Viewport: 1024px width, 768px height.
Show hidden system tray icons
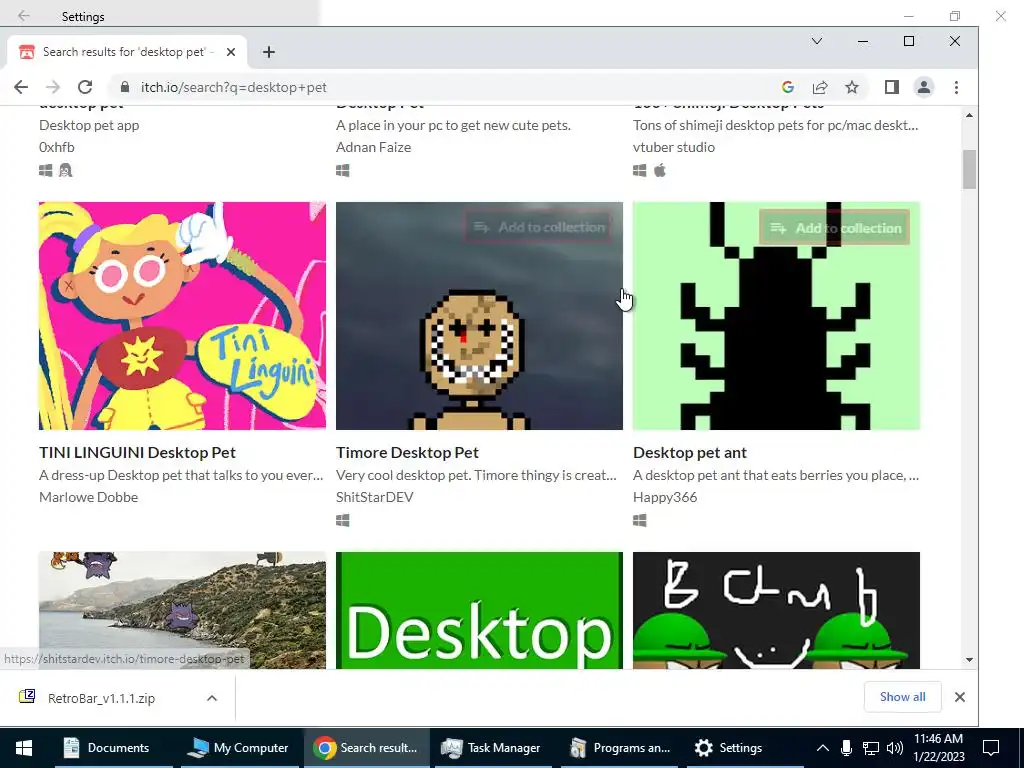click(823, 748)
